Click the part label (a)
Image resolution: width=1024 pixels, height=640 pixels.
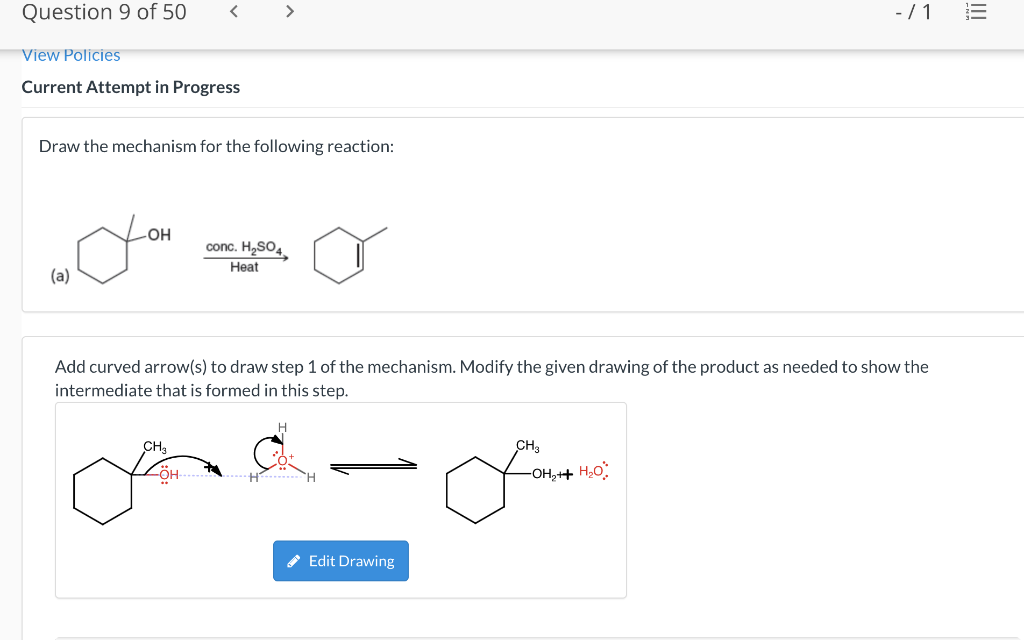pos(59,274)
